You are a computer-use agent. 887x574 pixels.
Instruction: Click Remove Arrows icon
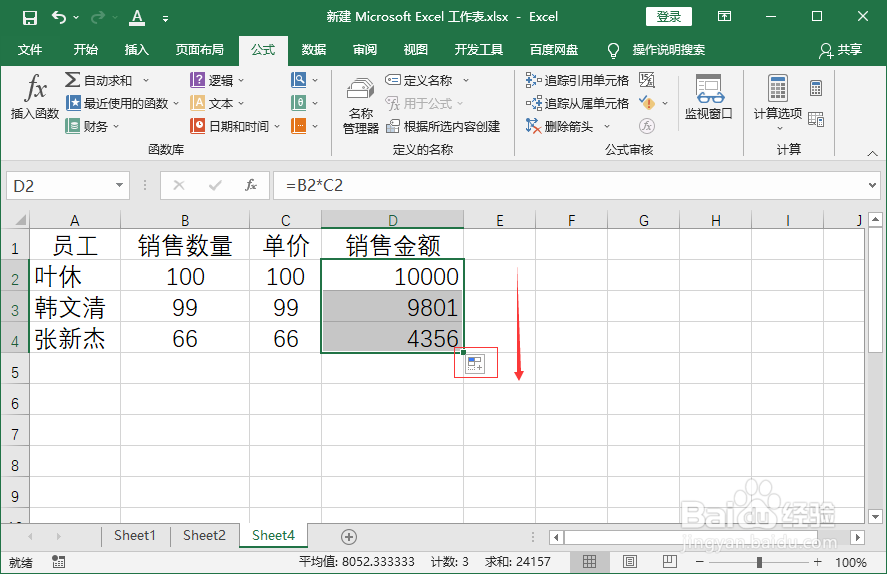pos(533,126)
